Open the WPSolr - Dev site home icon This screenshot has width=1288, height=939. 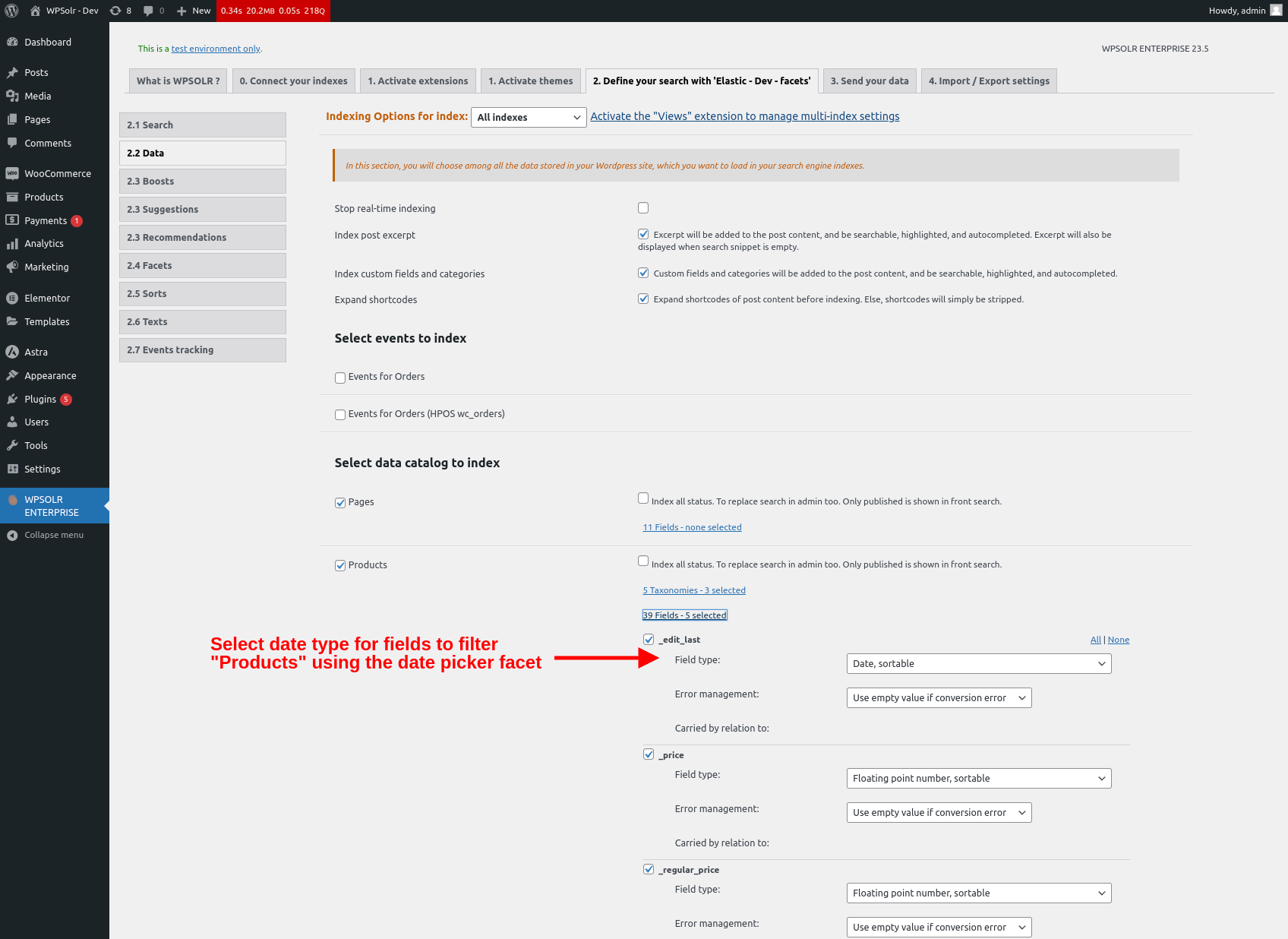[x=35, y=11]
